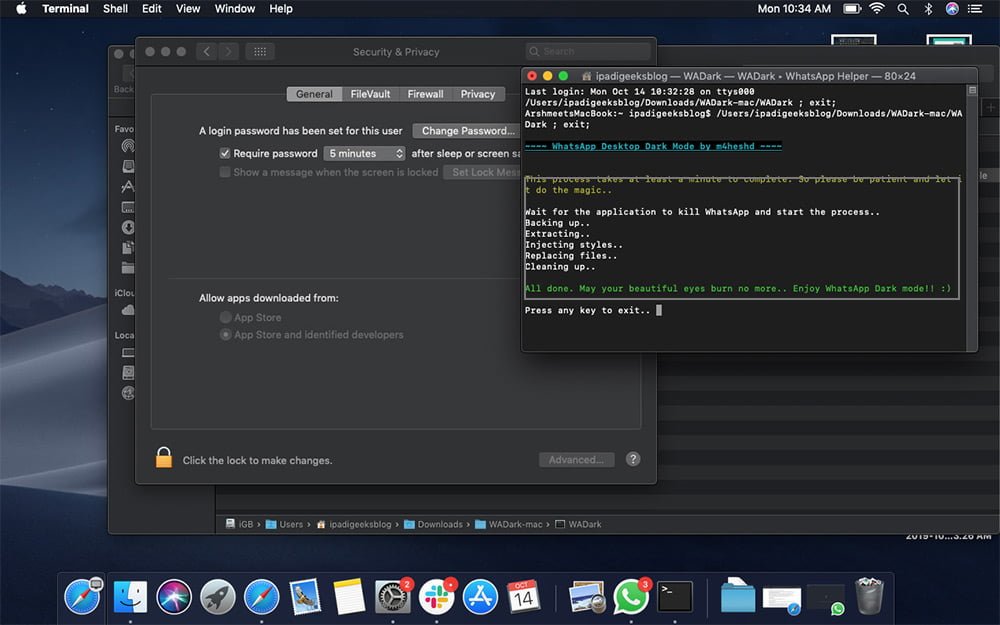
Task: Open the Window menu
Action: [235, 9]
